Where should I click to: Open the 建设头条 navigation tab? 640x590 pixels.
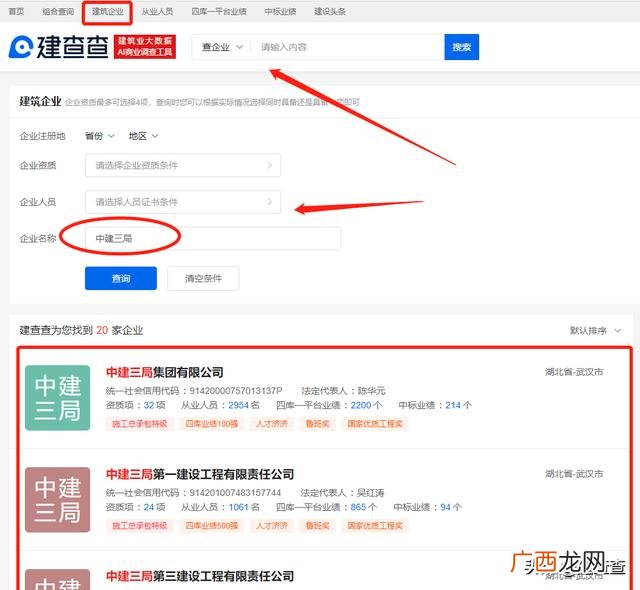(330, 11)
